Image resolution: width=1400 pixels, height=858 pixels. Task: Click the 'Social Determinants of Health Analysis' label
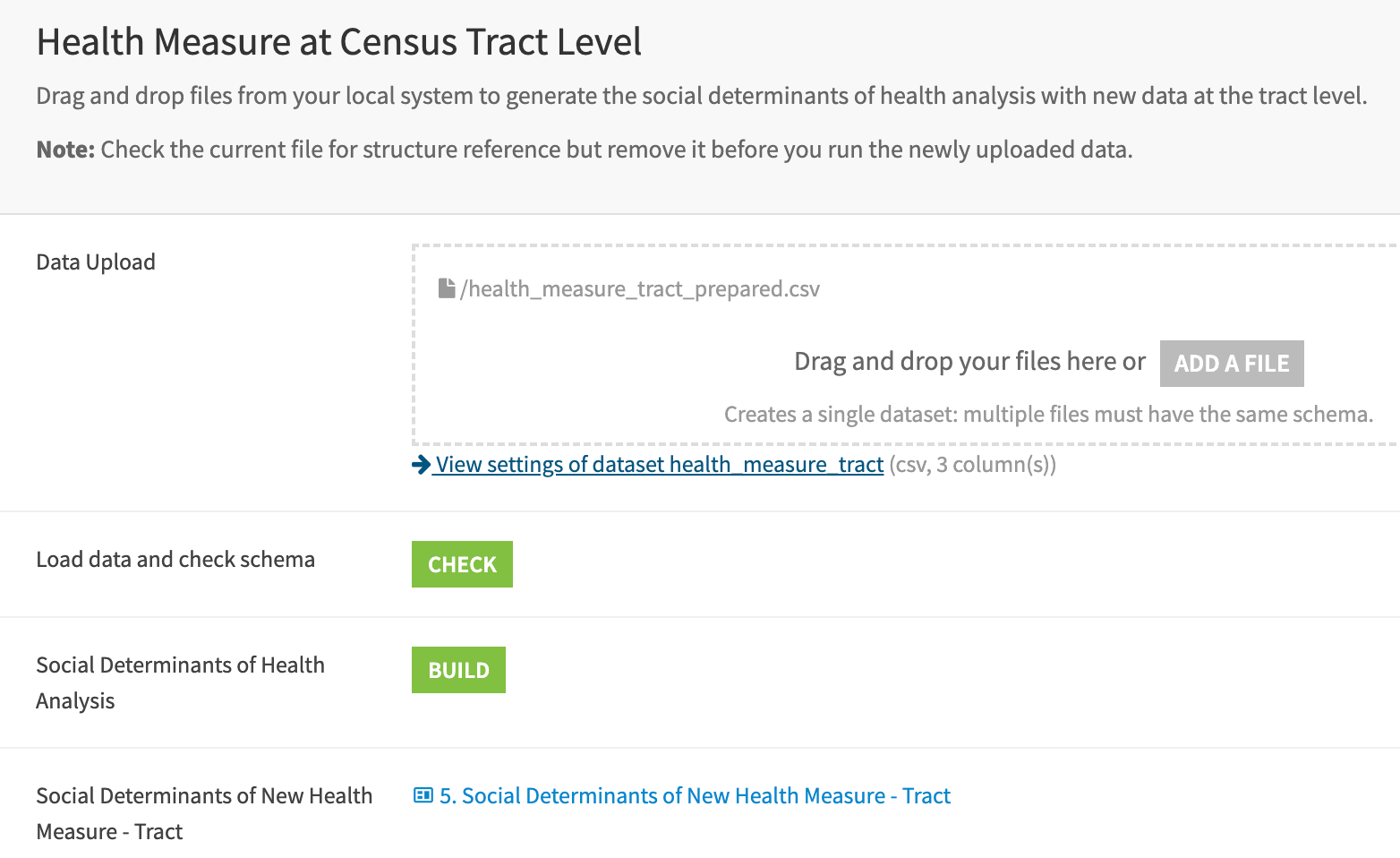pos(180,682)
